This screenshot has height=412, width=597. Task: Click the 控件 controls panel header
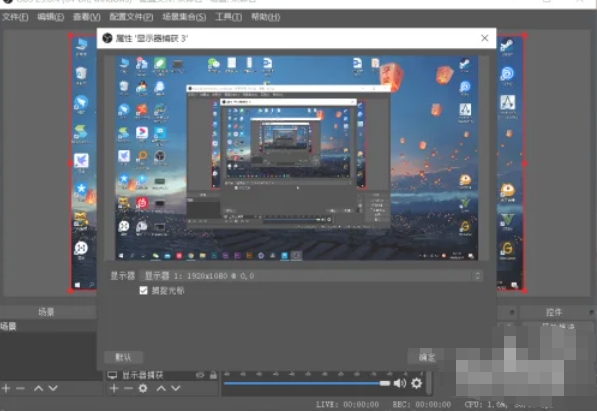pos(553,312)
